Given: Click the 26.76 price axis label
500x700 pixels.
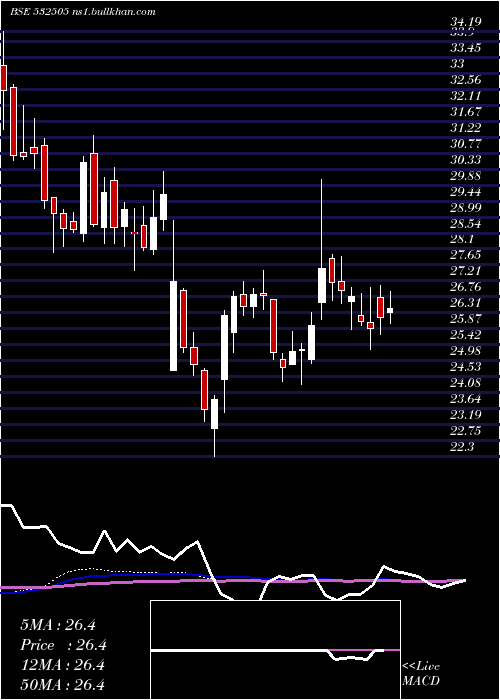Looking at the screenshot, I should pos(466,287).
